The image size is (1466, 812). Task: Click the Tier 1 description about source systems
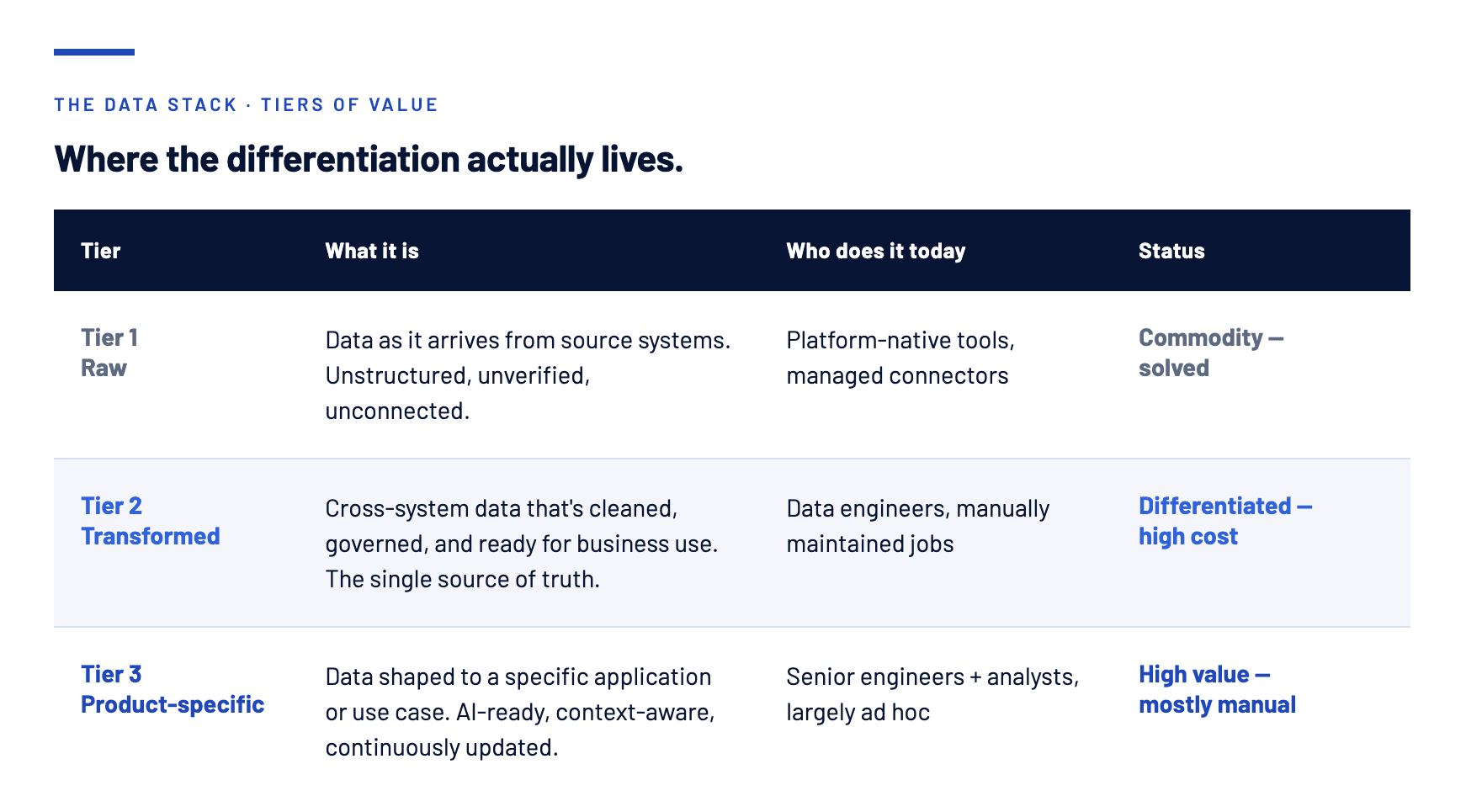[x=528, y=375]
